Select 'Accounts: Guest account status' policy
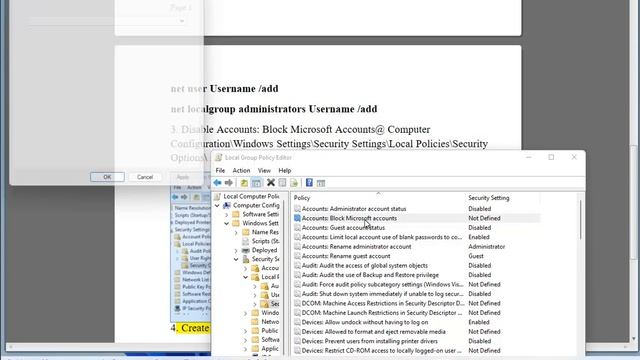Image resolution: width=640 pixels, height=360 pixels. pyautogui.click(x=343, y=228)
